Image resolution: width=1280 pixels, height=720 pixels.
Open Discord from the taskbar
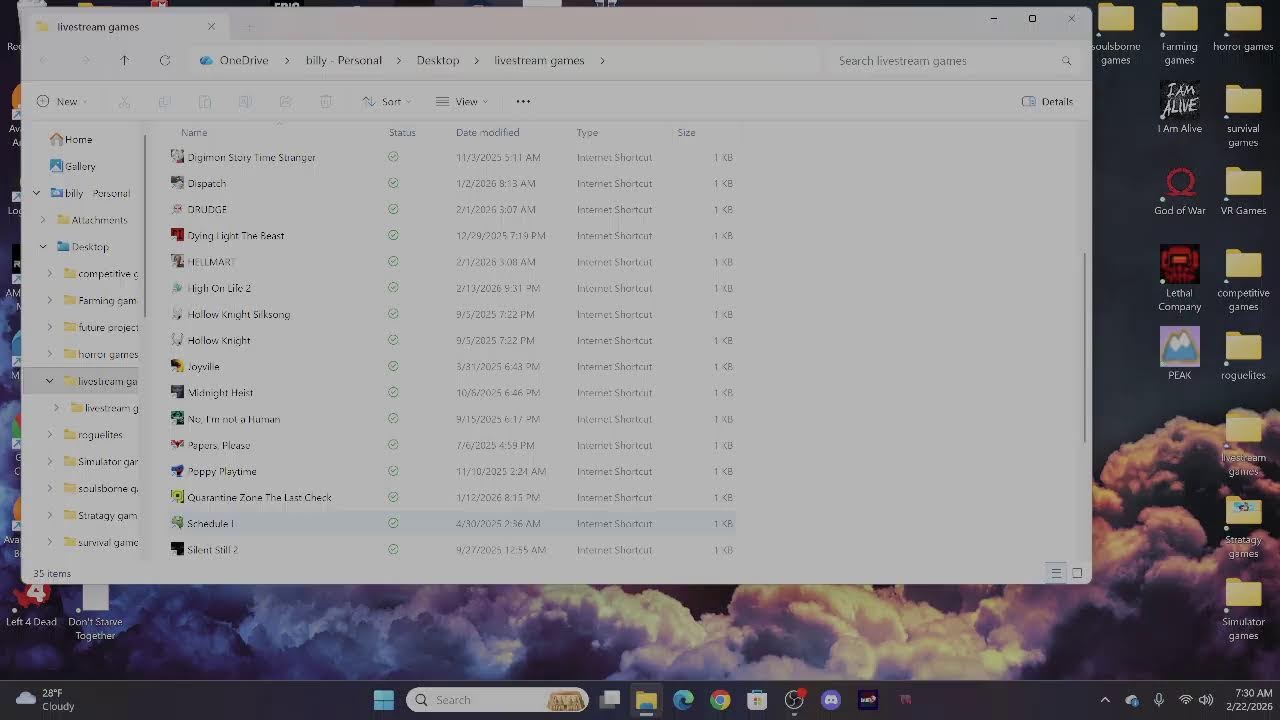(831, 700)
